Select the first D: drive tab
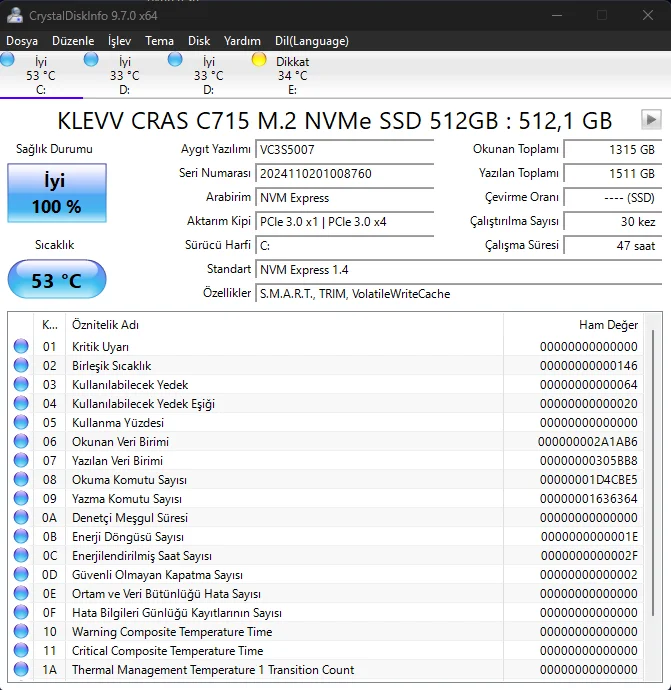 click(x=125, y=75)
